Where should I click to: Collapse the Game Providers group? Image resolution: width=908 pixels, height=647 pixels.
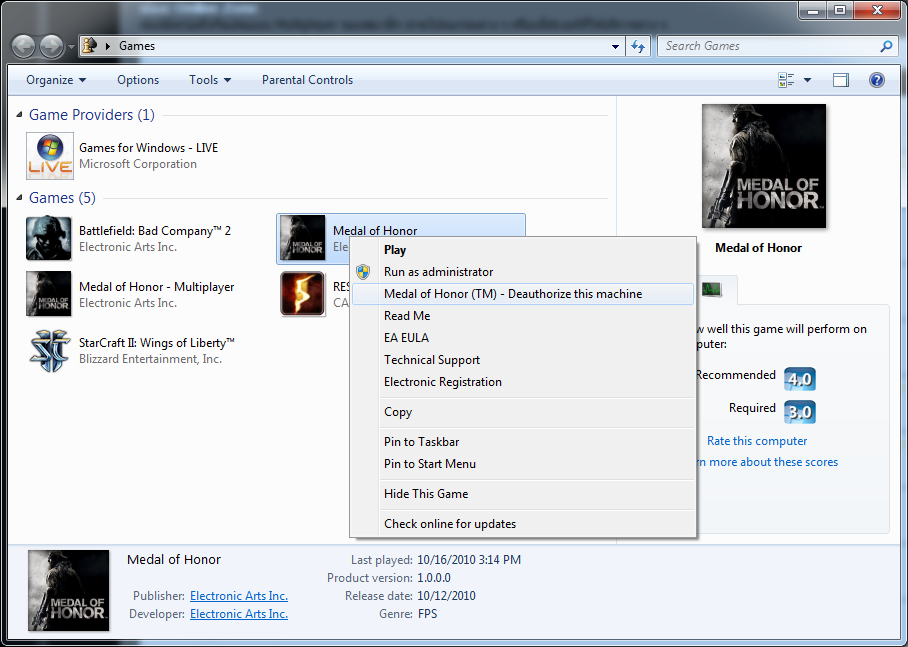coord(21,115)
